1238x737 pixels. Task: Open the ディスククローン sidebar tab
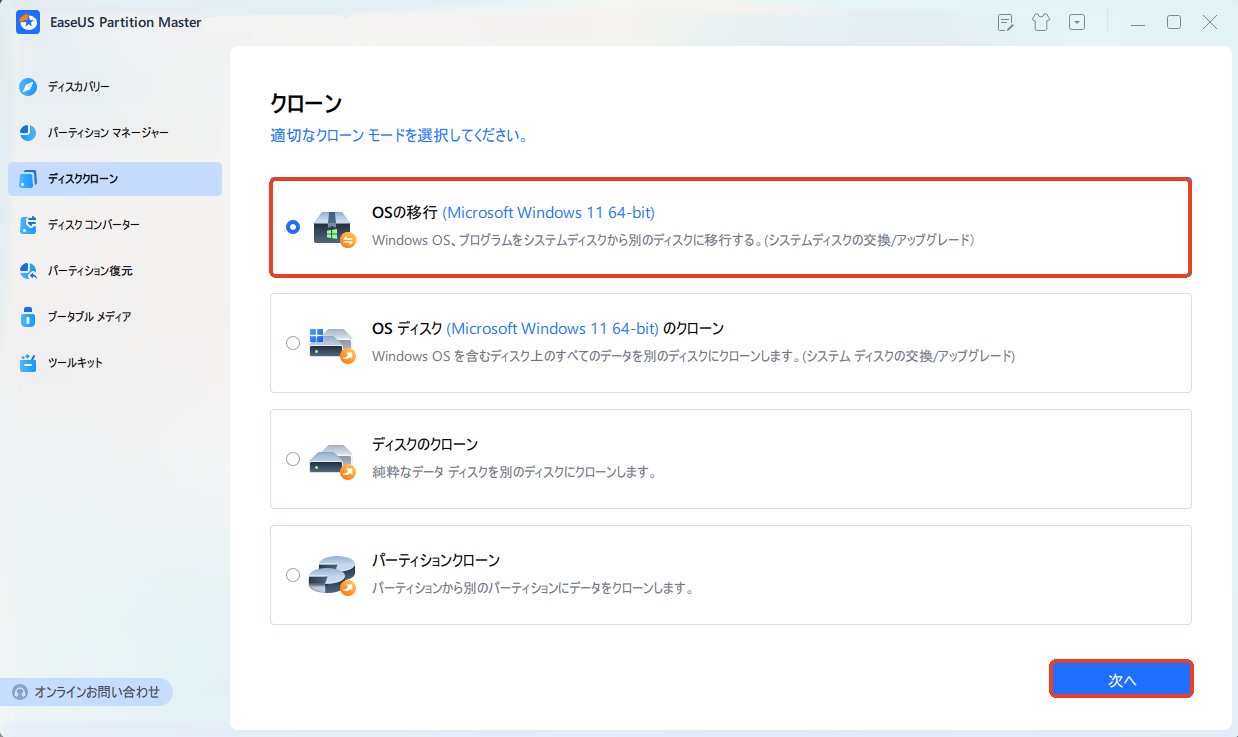click(114, 179)
